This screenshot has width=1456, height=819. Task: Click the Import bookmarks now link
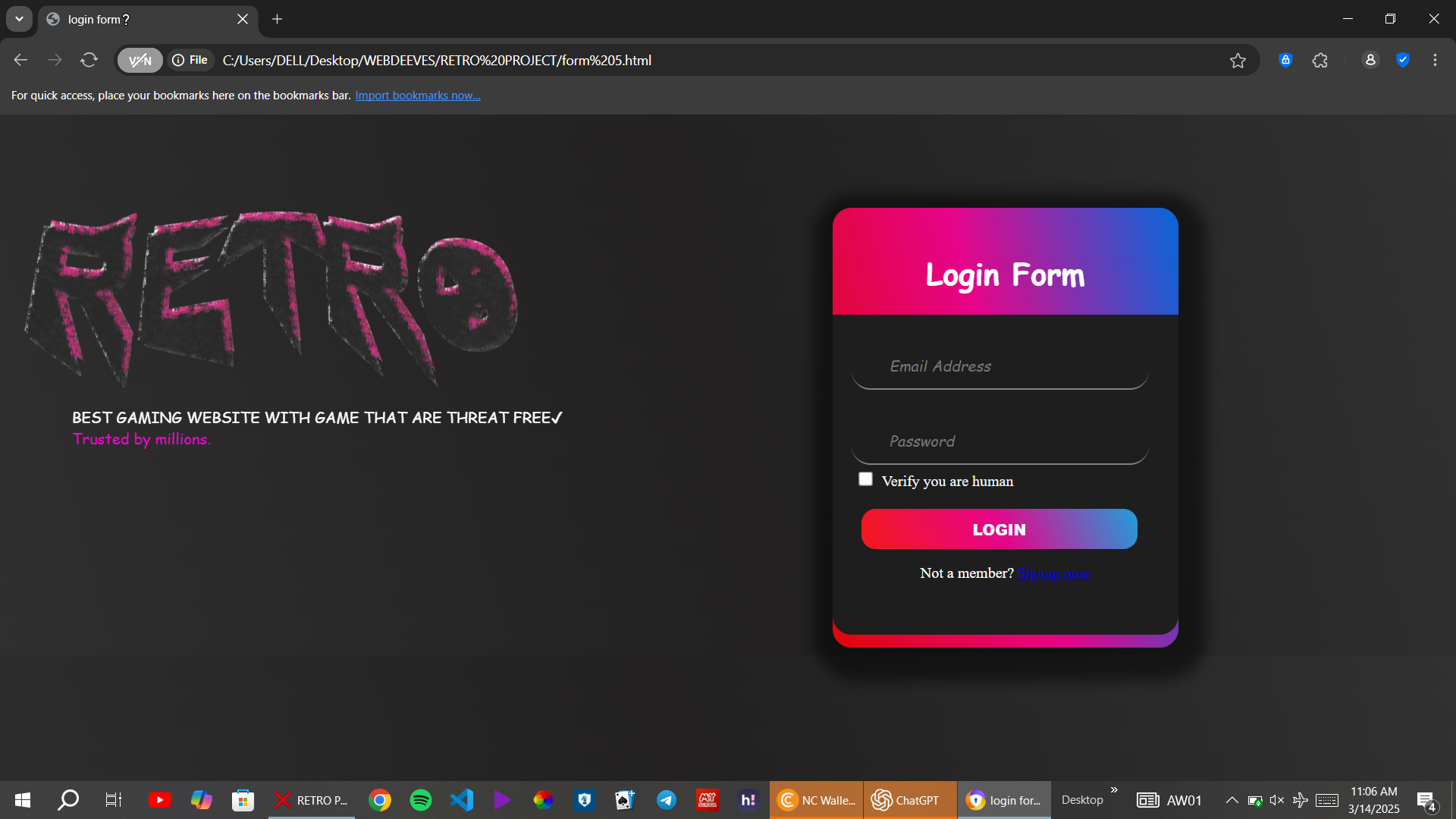(x=417, y=96)
